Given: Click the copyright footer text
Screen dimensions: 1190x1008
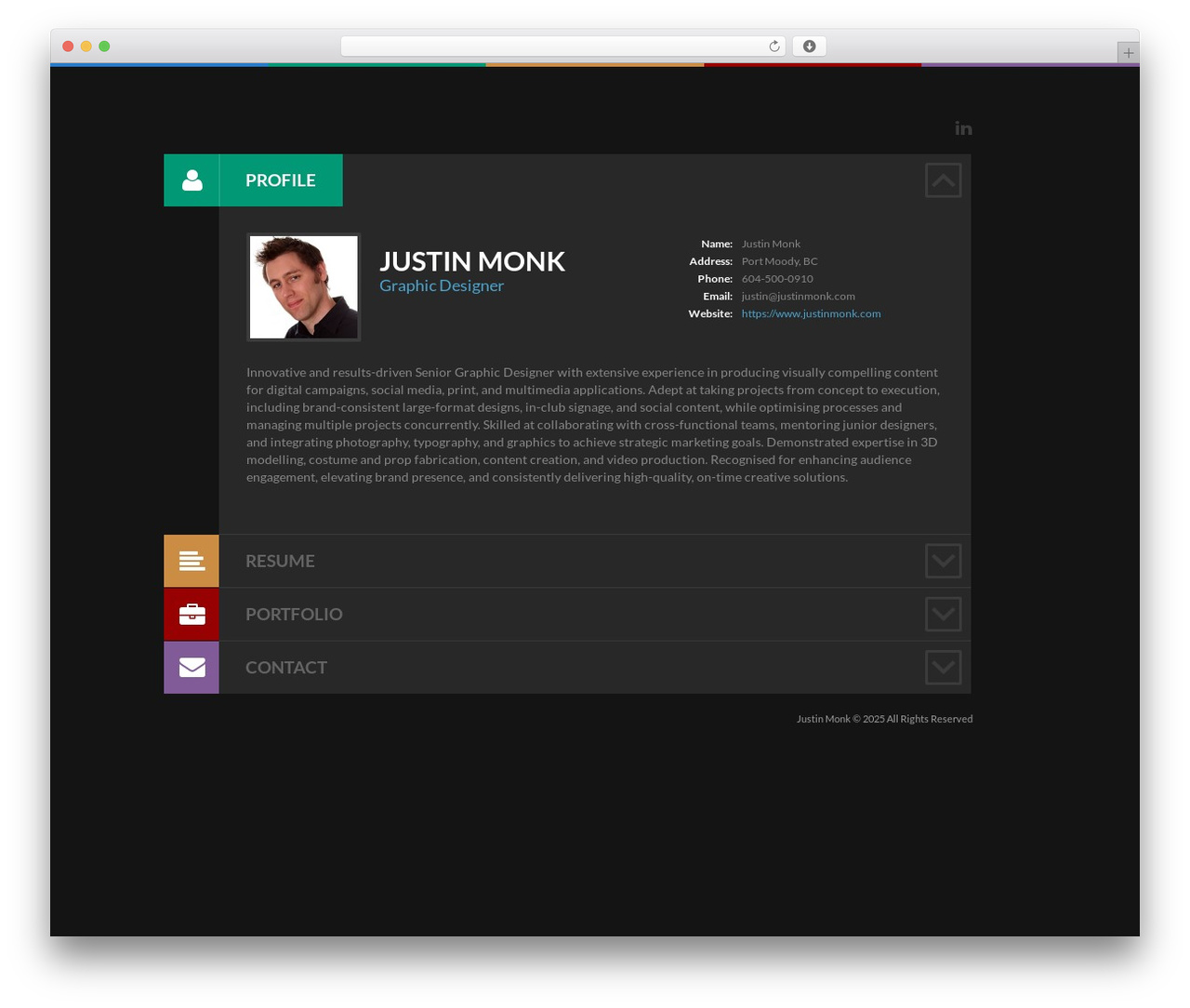Looking at the screenshot, I should [x=884, y=719].
